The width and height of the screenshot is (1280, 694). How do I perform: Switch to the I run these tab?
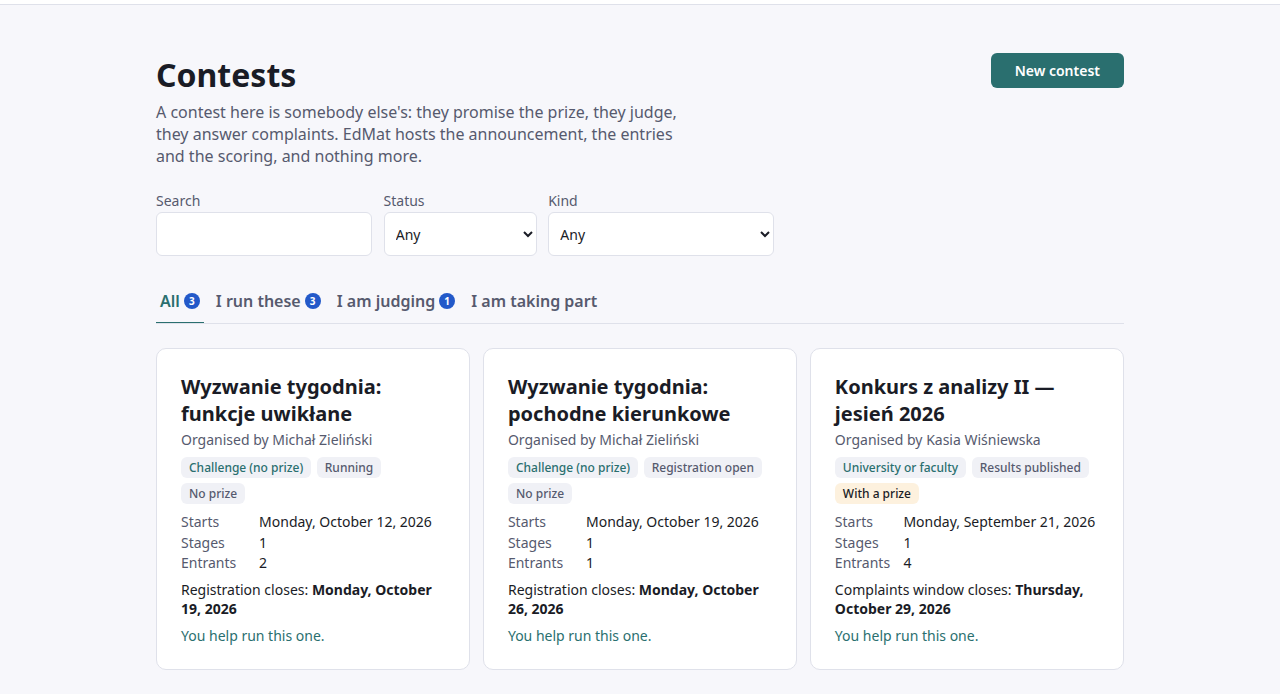(268, 301)
